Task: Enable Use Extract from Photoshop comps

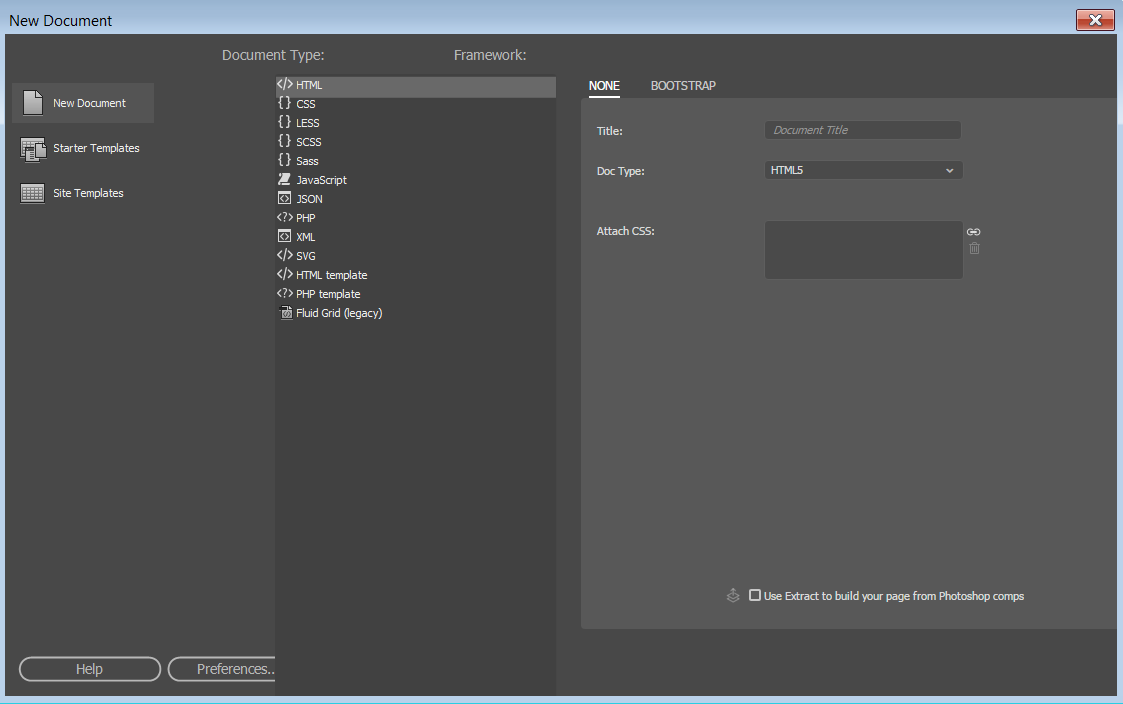Action: [756, 595]
